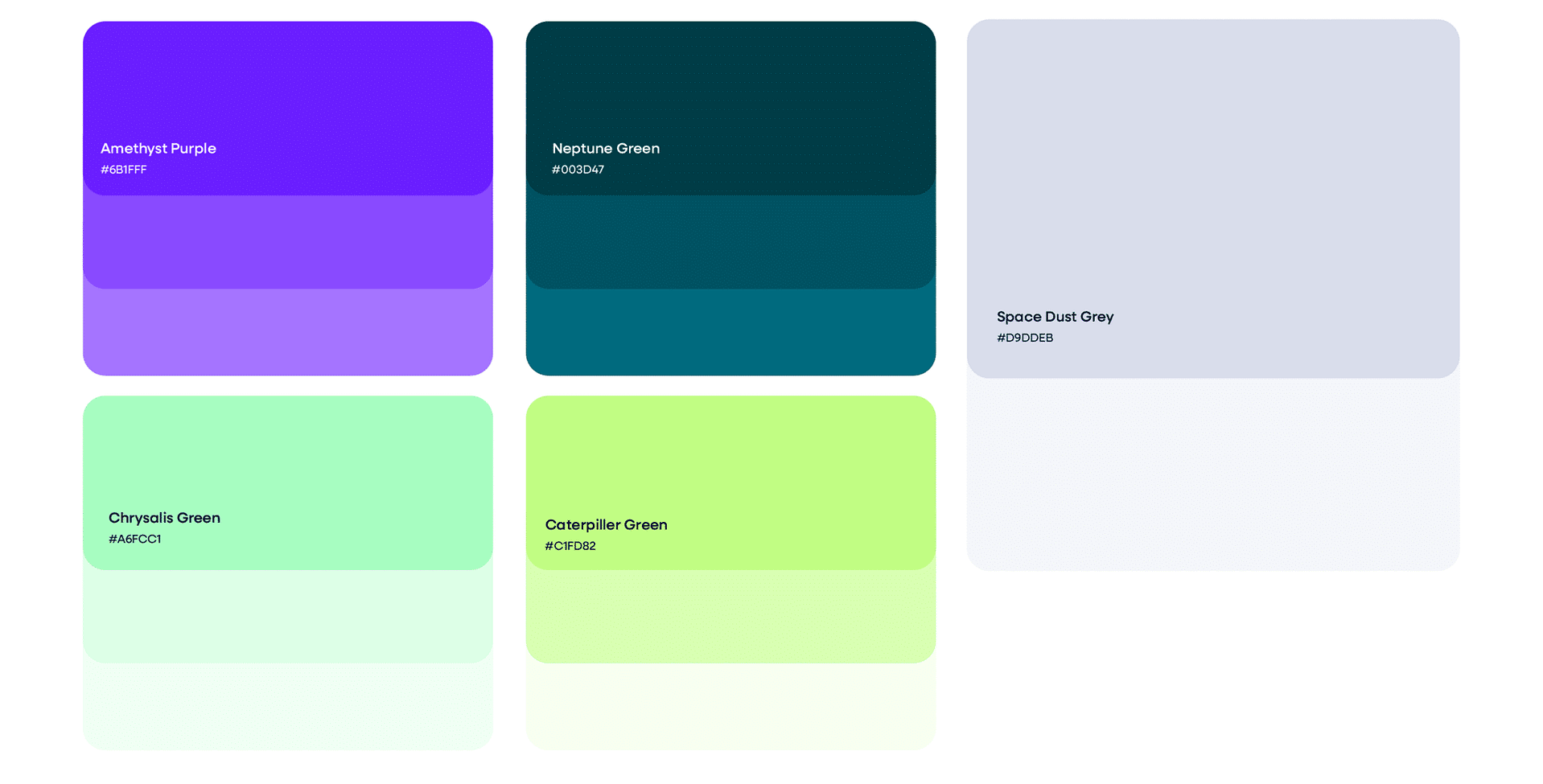Click the mid teal tint below Neptune Green
The width and height of the screenshot is (1543, 784).
click(730, 242)
